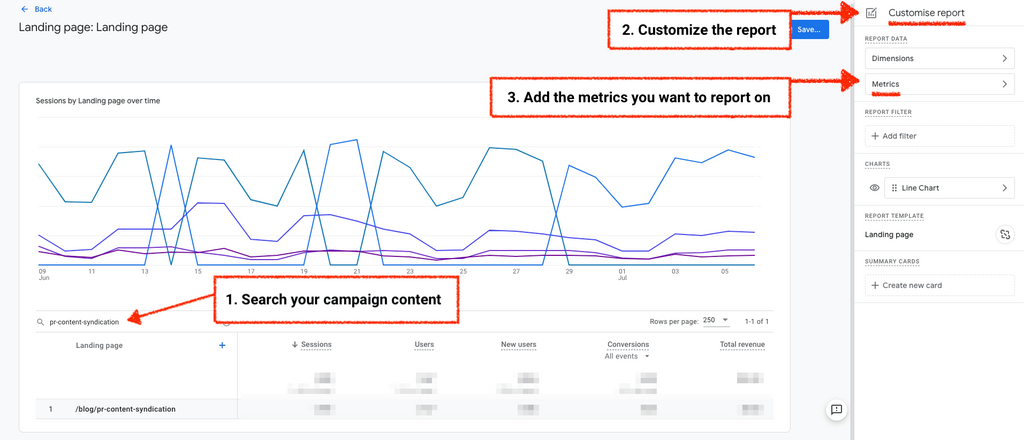This screenshot has height=440, width=1024.
Task: Open the Rows per page dropdown
Action: [716, 321]
